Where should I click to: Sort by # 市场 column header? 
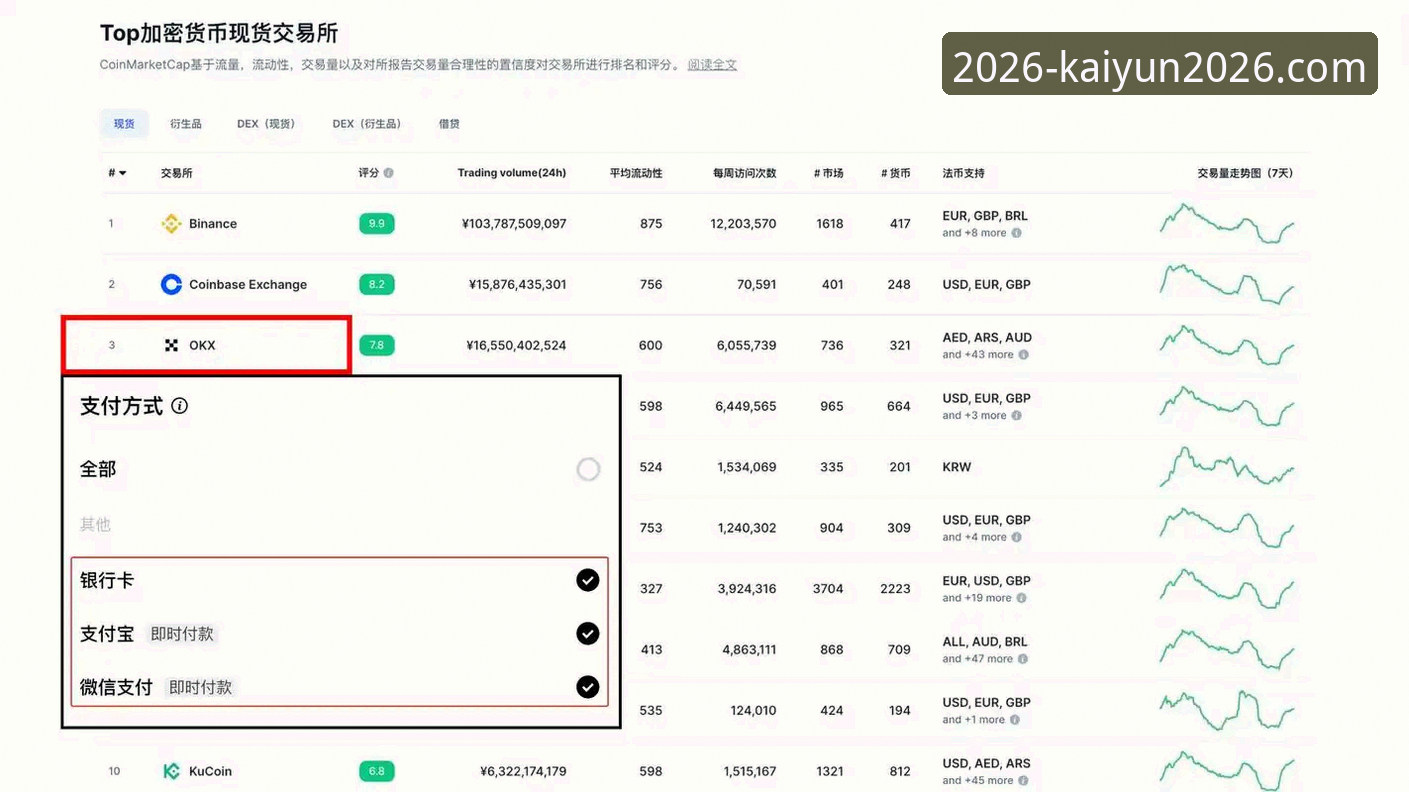point(829,173)
